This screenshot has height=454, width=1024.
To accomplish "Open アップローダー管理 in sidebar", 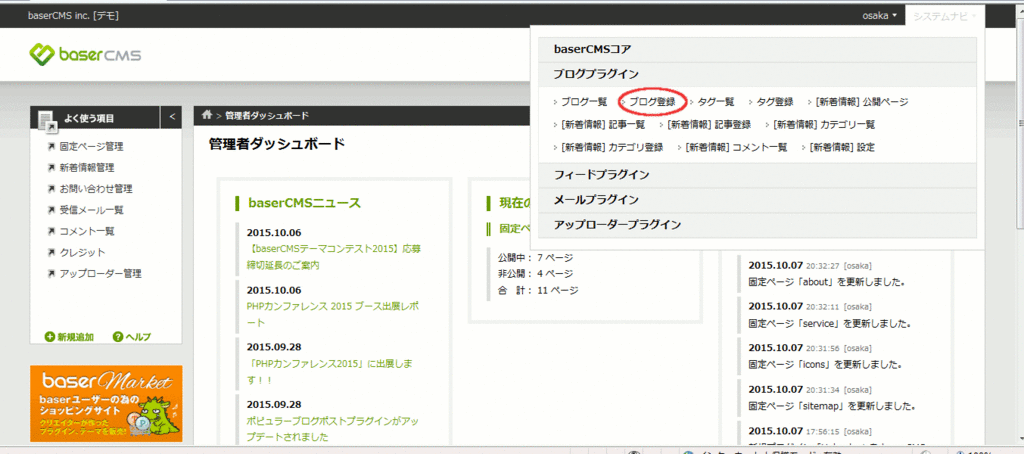I will [101, 273].
